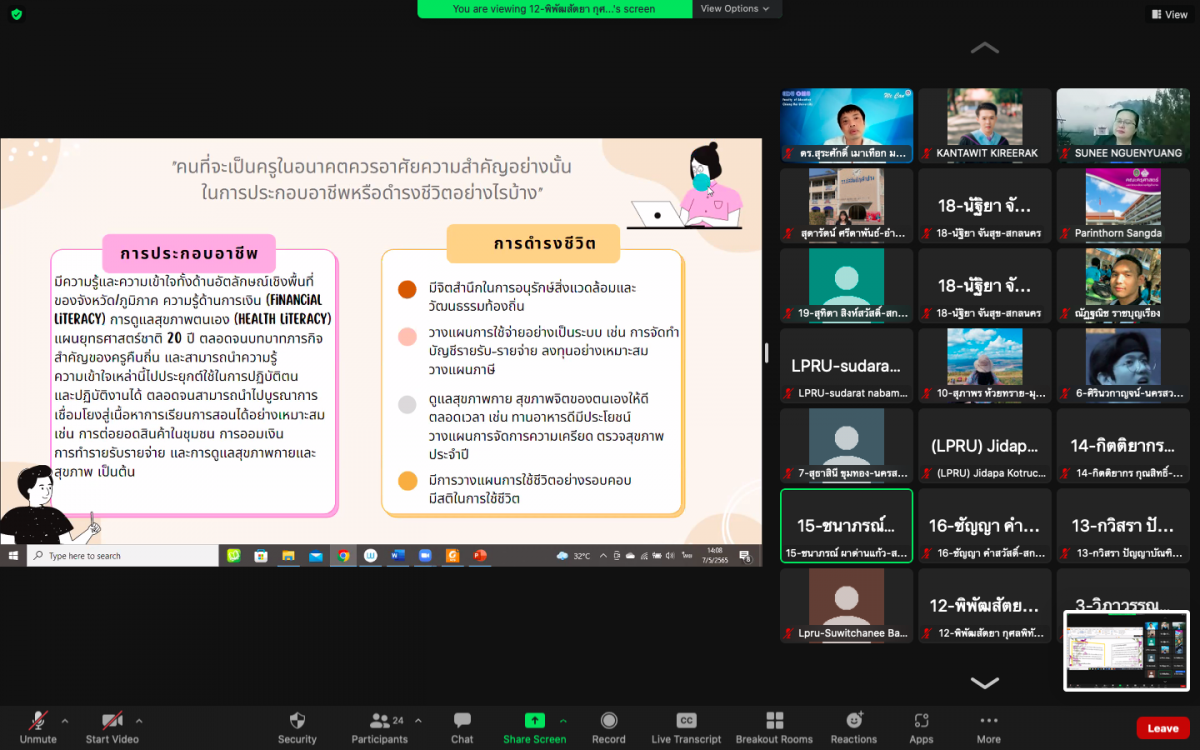Open the View Options dropdown
This screenshot has height=750, width=1200.
pyautogui.click(x=735, y=9)
